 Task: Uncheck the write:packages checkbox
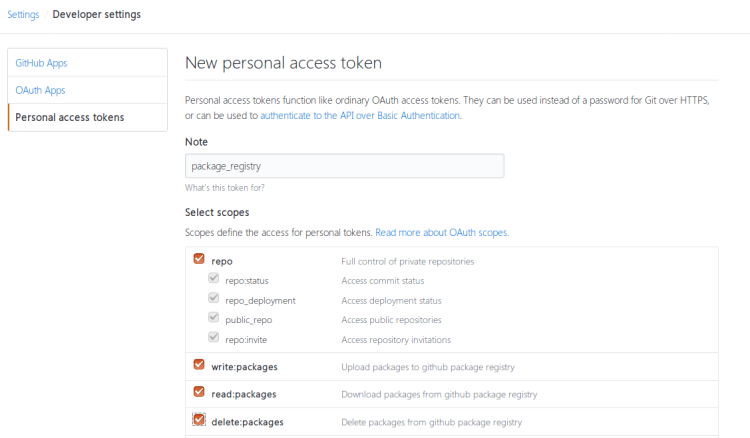click(x=199, y=365)
